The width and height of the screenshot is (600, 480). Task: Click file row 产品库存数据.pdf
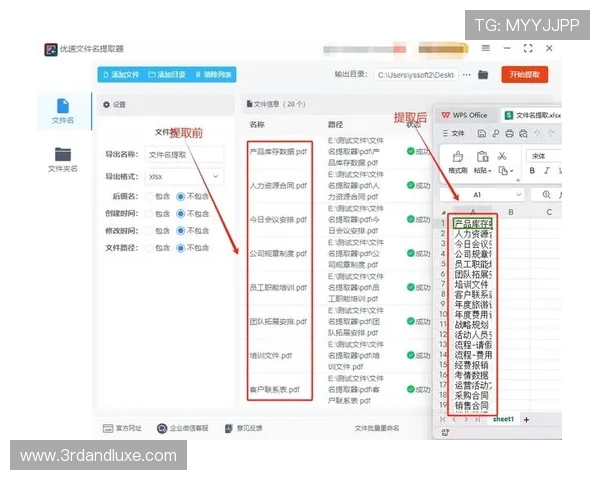[x=278, y=152]
